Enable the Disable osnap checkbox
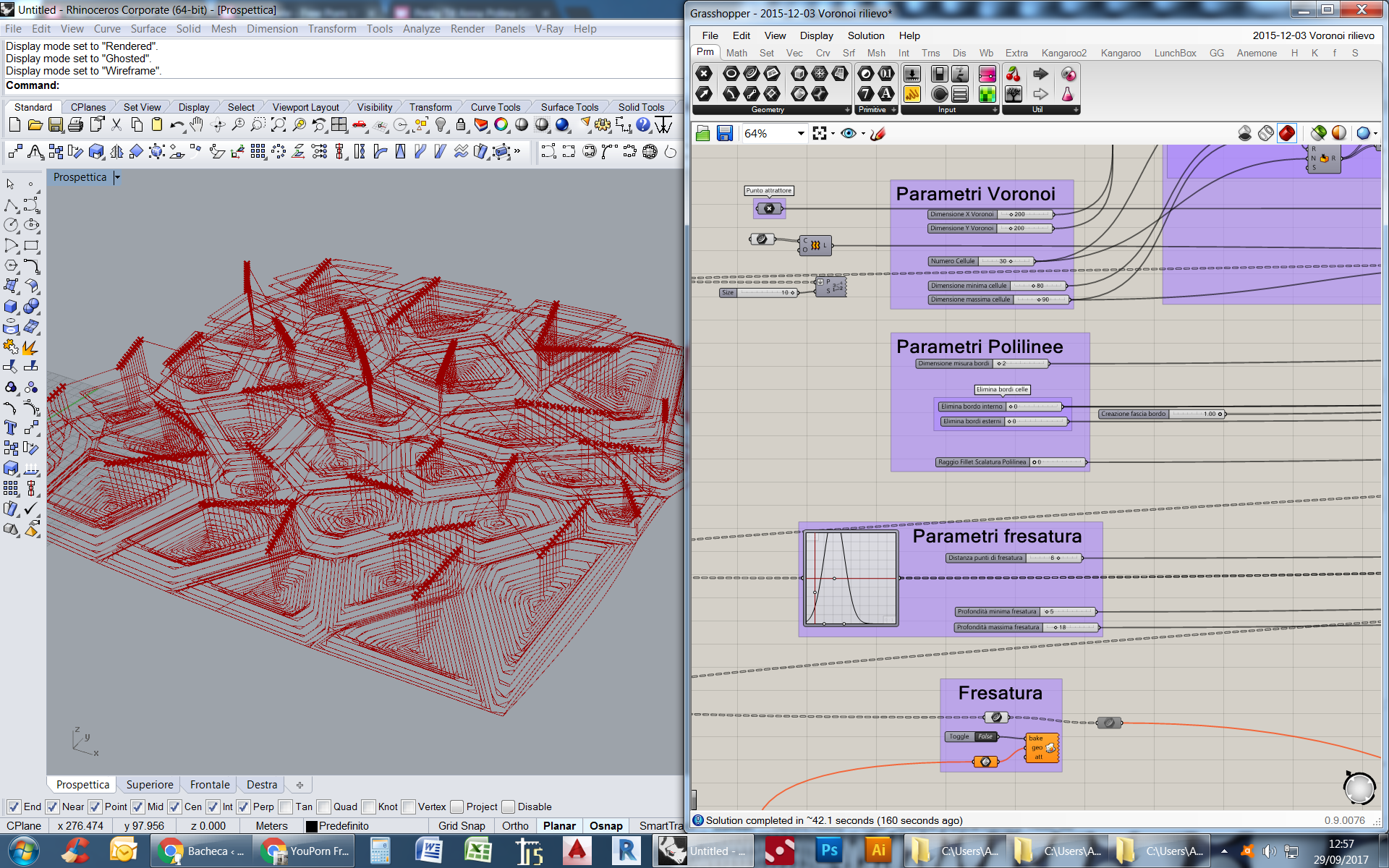This screenshot has width=1389, height=868. coord(508,807)
